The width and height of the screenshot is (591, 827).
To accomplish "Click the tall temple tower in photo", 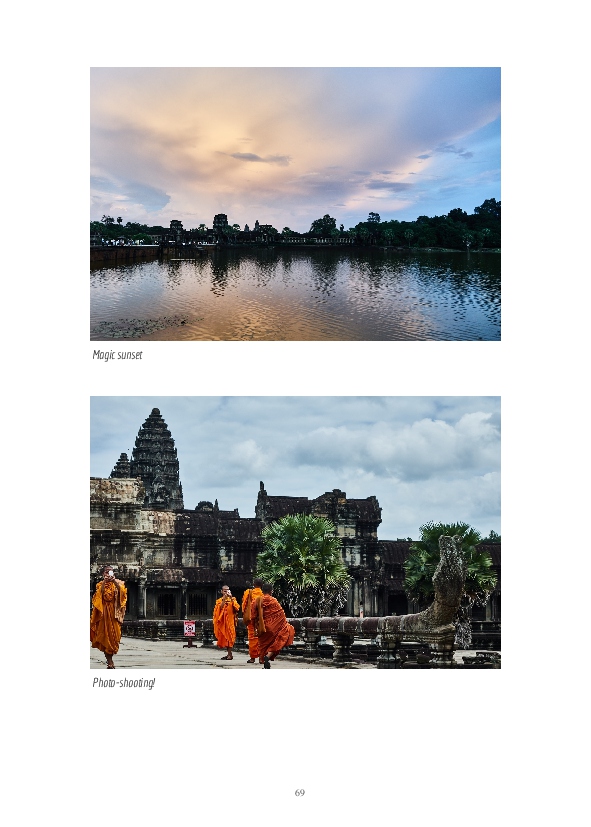I will 156,459.
